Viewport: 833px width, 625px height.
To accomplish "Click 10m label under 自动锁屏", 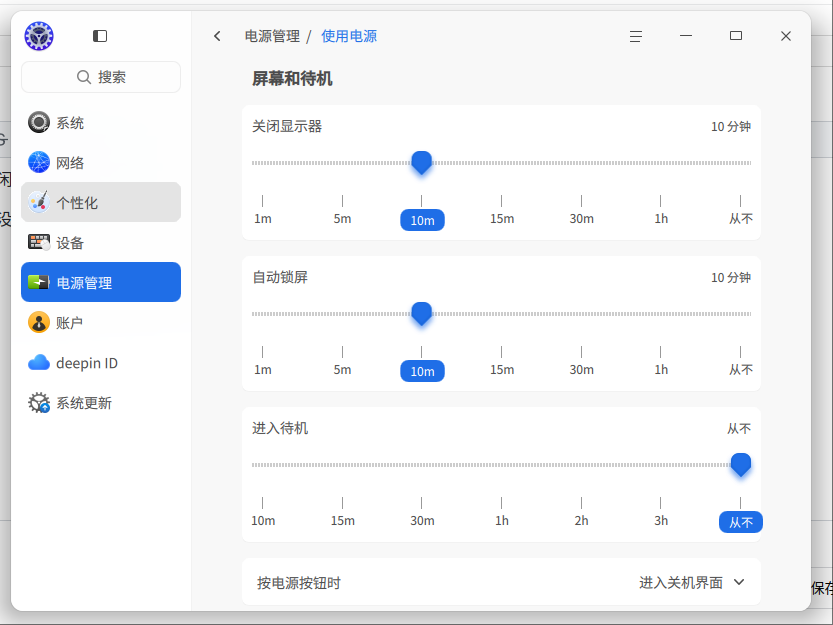I will (422, 371).
